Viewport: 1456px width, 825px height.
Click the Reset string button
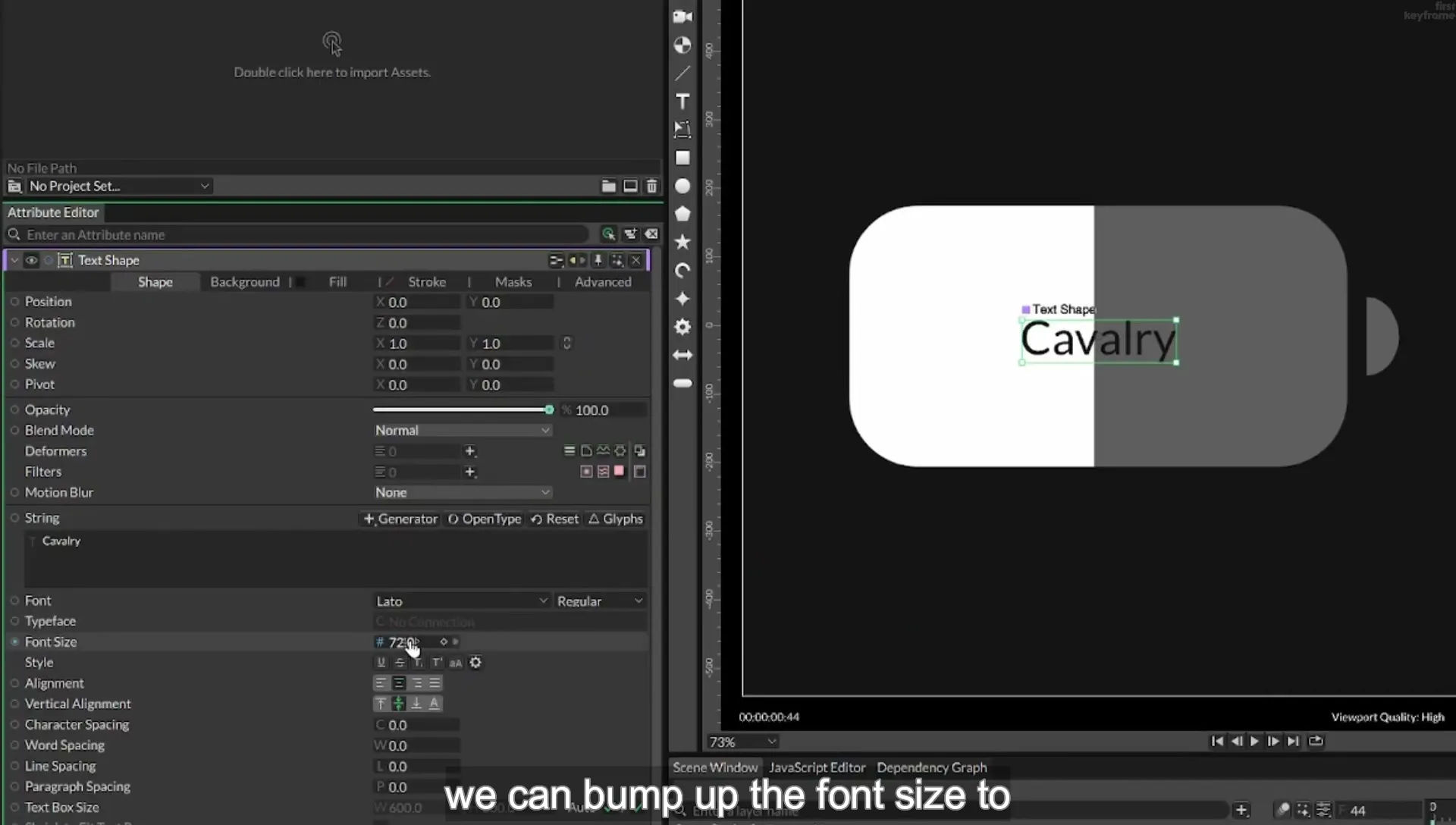point(554,519)
